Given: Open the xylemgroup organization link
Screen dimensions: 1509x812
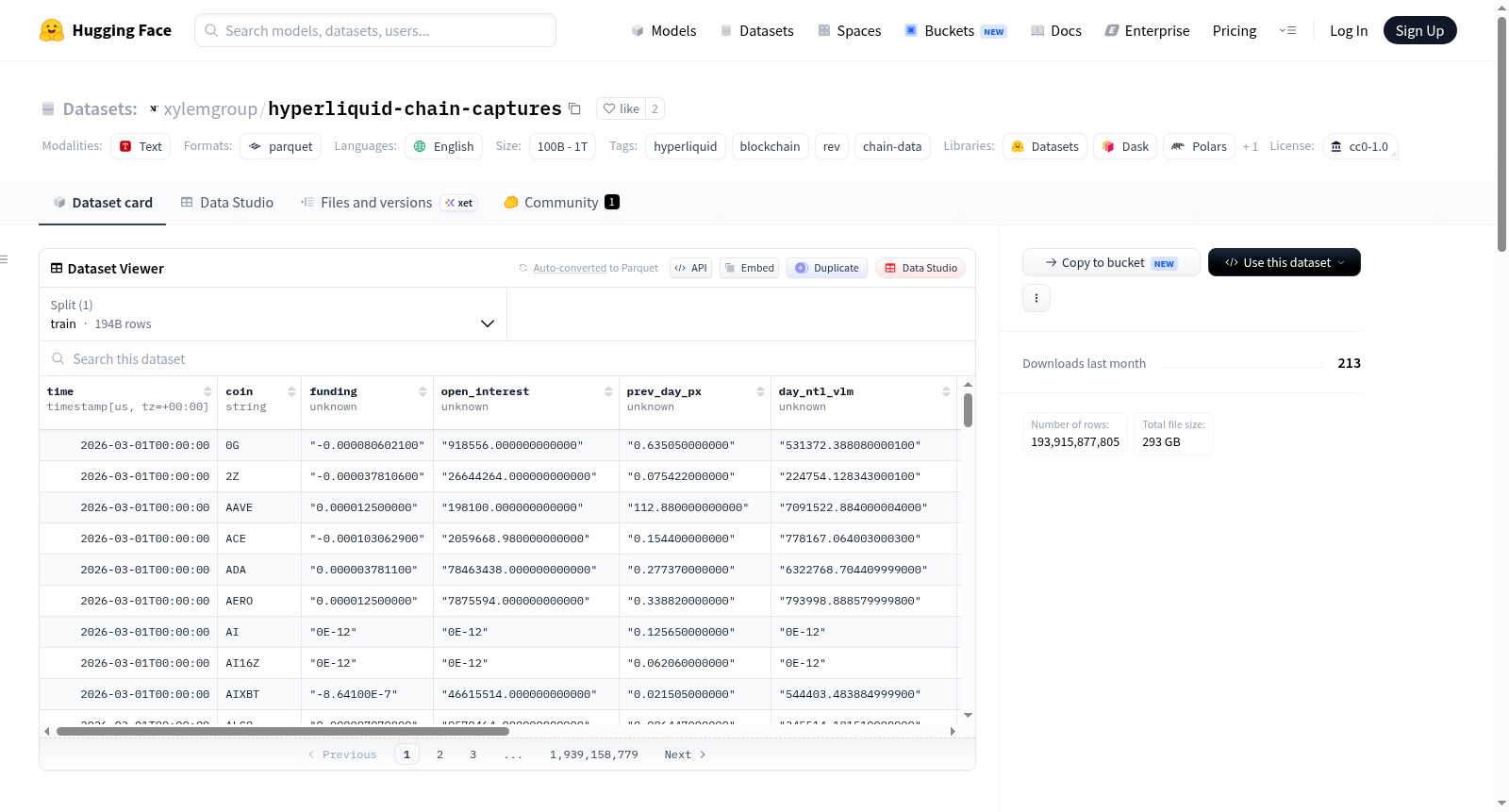Looking at the screenshot, I should tap(210, 108).
